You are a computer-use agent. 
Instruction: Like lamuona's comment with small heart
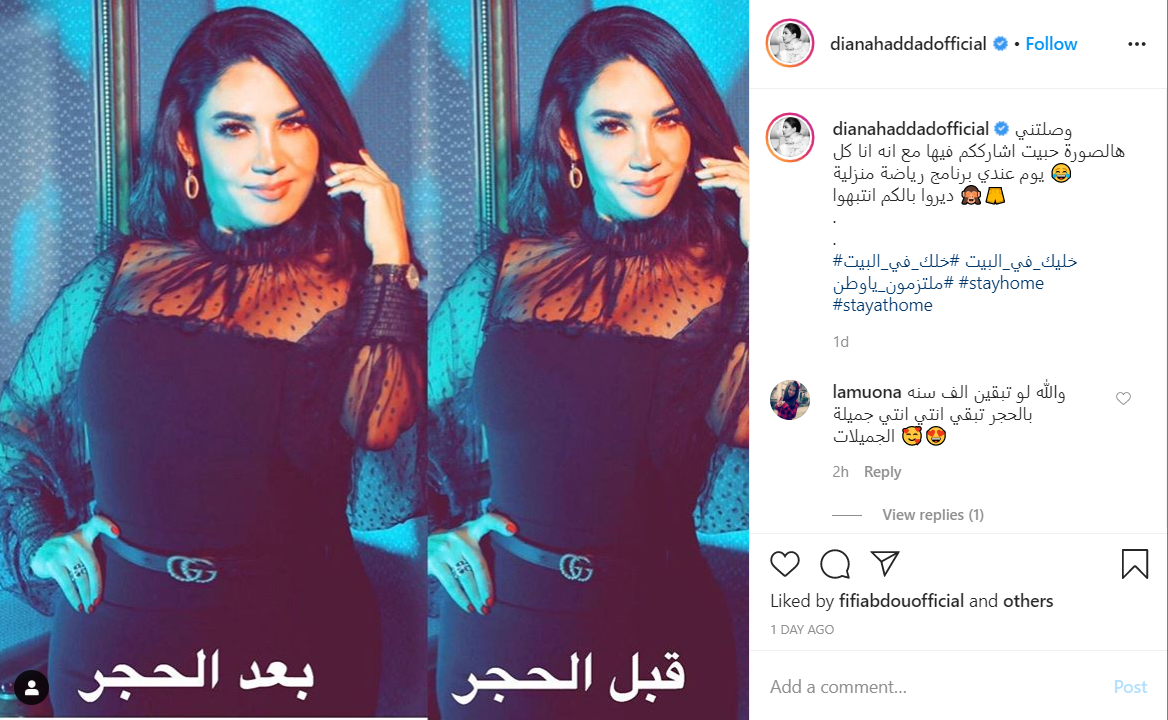(1123, 398)
